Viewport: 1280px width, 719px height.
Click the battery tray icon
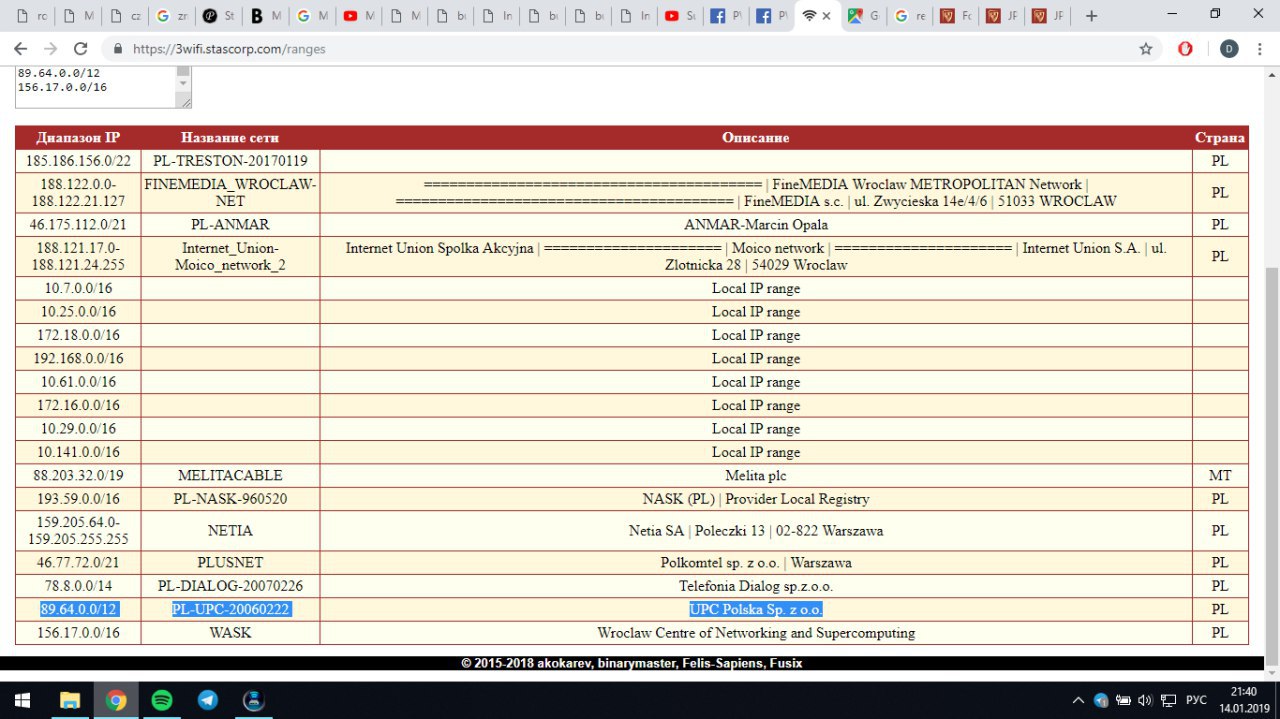coord(1123,700)
